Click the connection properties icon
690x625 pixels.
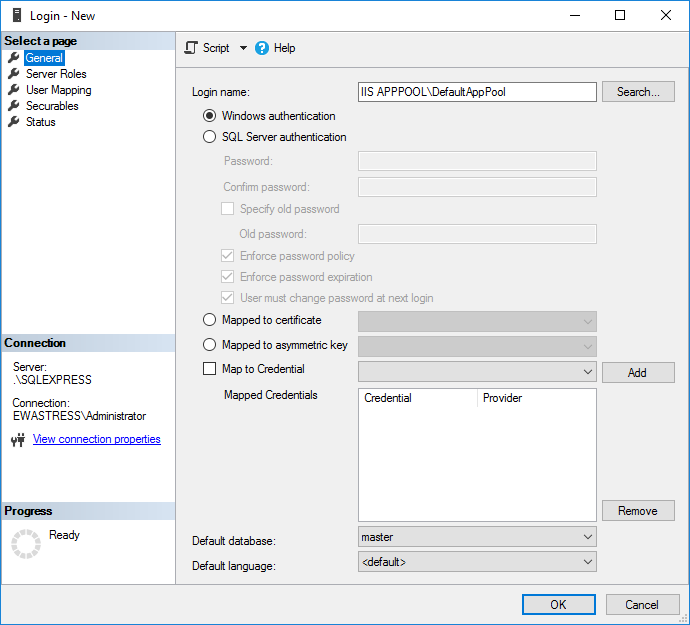[x=17, y=440]
